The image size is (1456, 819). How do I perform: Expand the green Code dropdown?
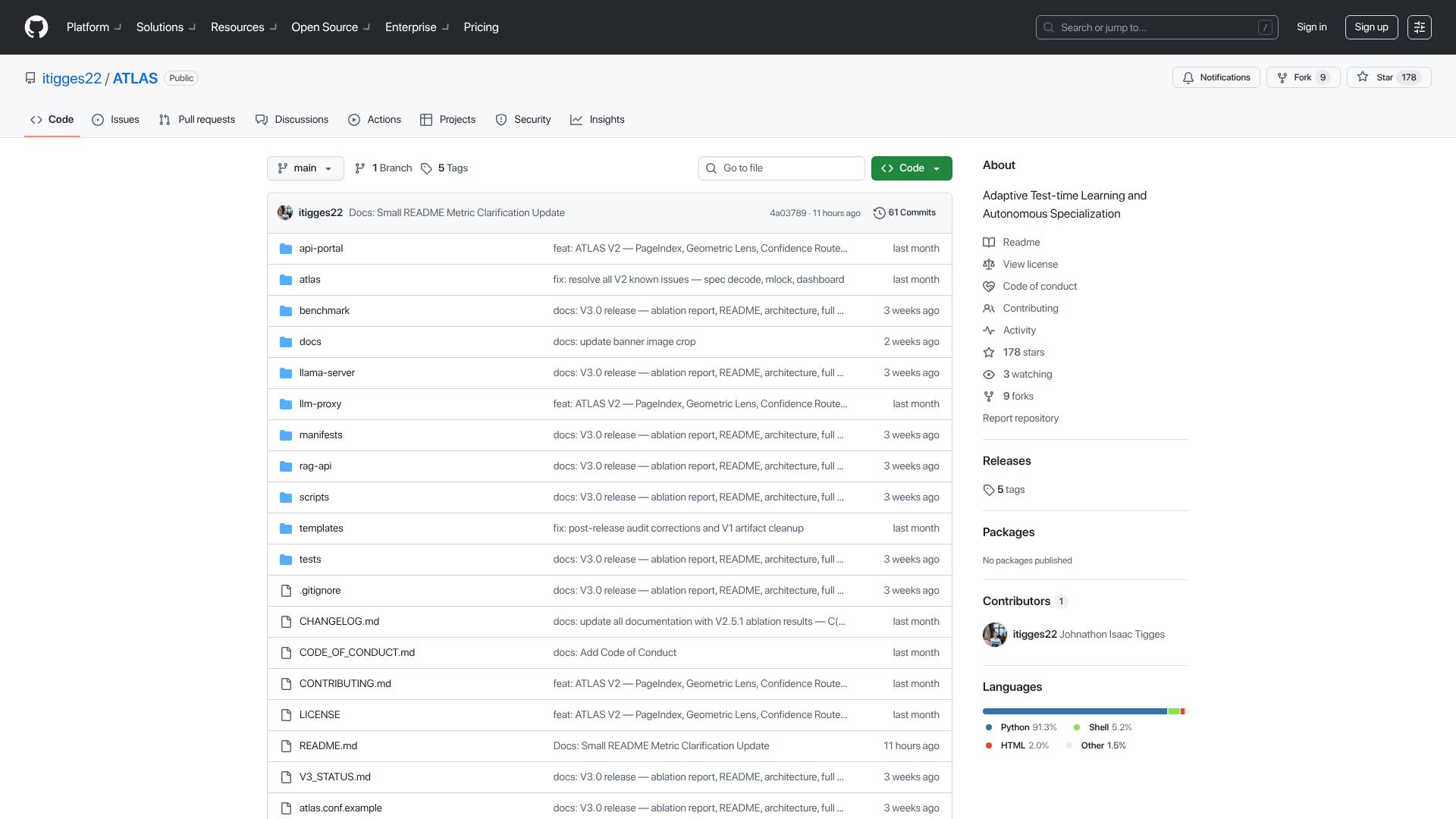tap(912, 168)
